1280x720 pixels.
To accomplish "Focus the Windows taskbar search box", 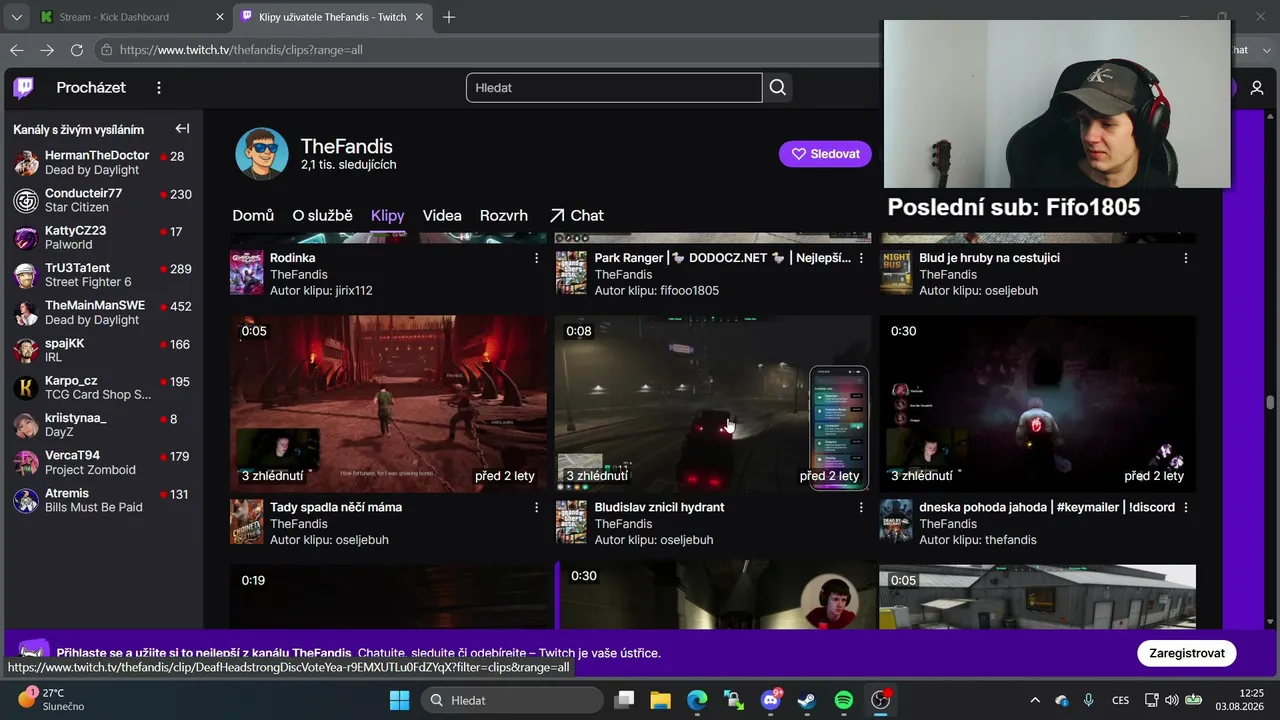I will tap(513, 700).
